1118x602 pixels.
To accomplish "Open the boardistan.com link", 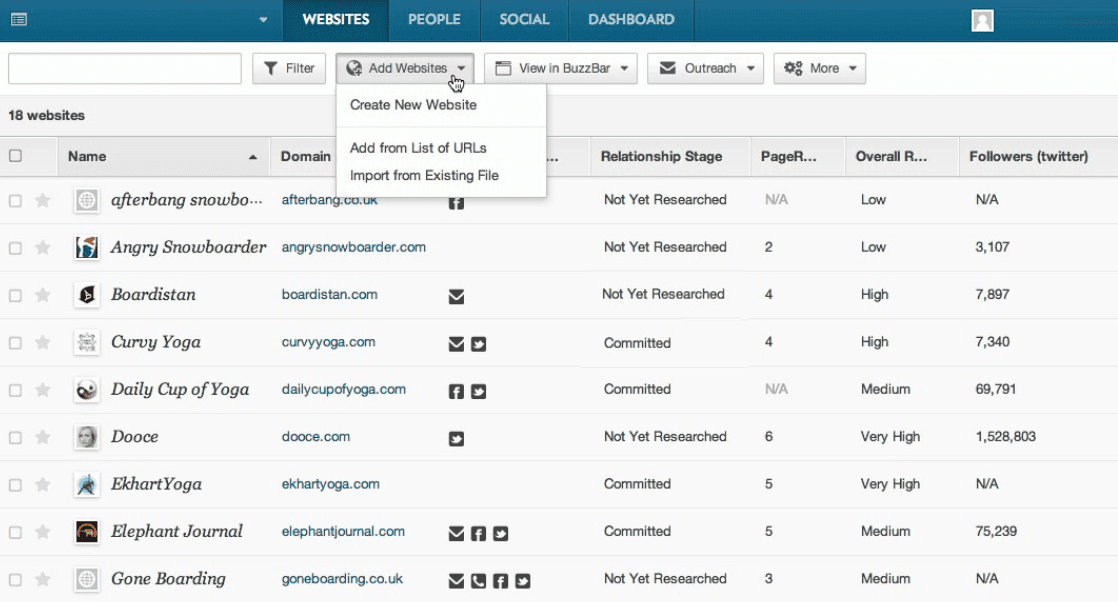I will point(329,294).
